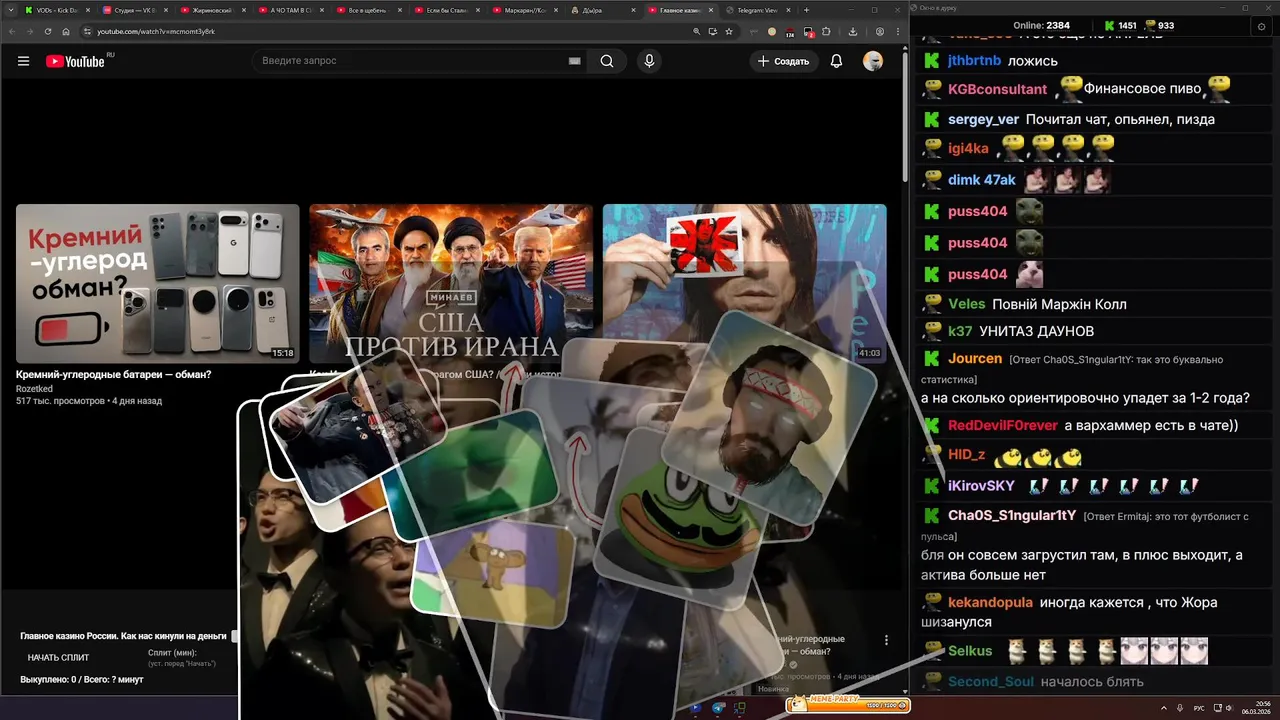Open the США против Ирана thumbnail
This screenshot has height=720, width=1280.
(451, 283)
